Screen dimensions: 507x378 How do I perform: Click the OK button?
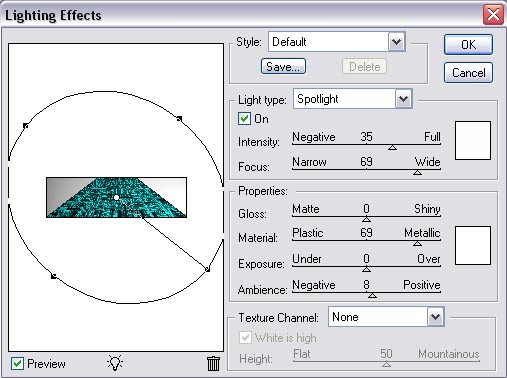[x=468, y=45]
